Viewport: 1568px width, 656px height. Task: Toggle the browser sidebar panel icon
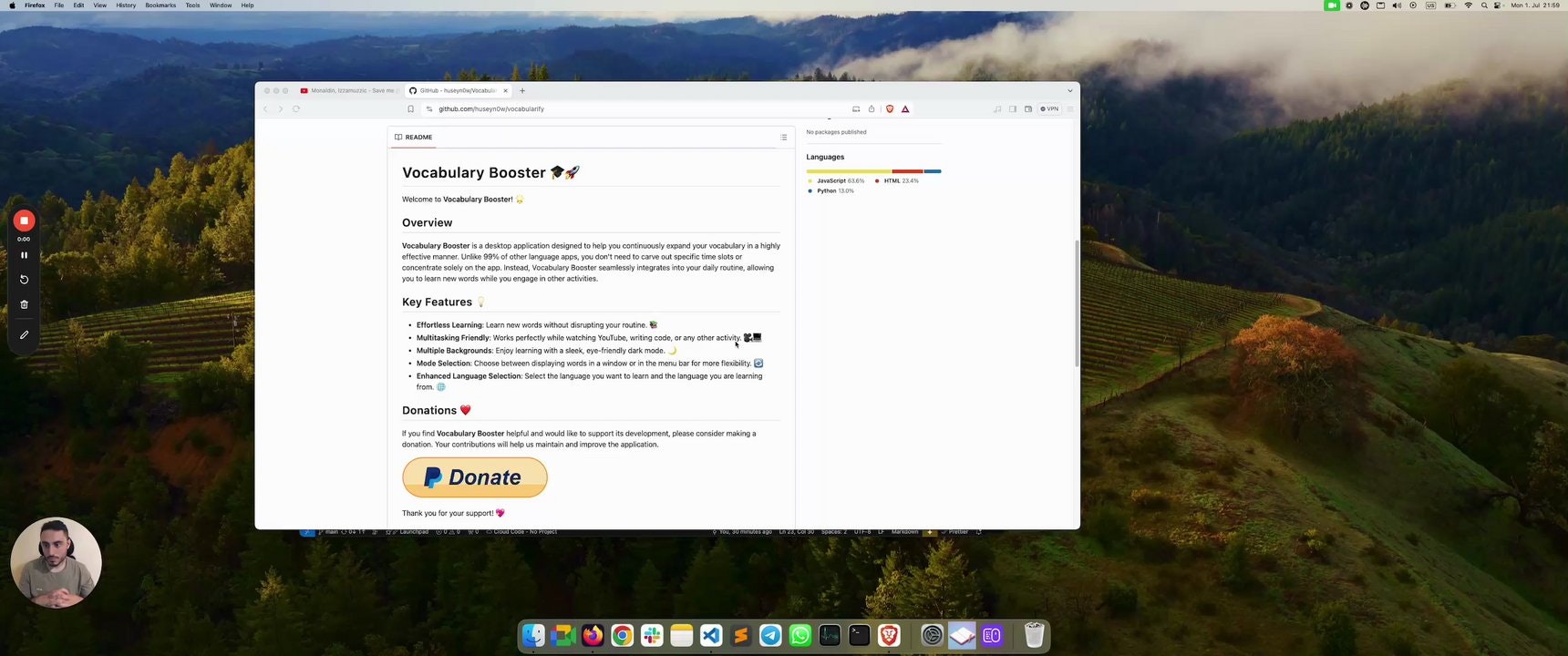(x=1013, y=108)
